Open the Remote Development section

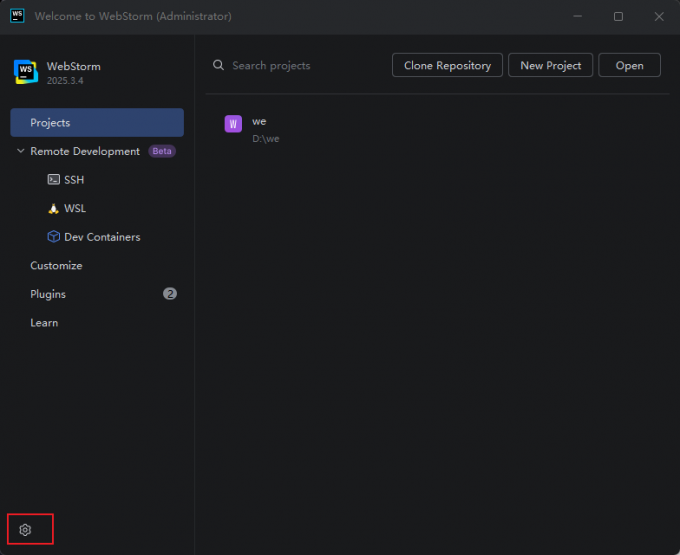coord(85,151)
